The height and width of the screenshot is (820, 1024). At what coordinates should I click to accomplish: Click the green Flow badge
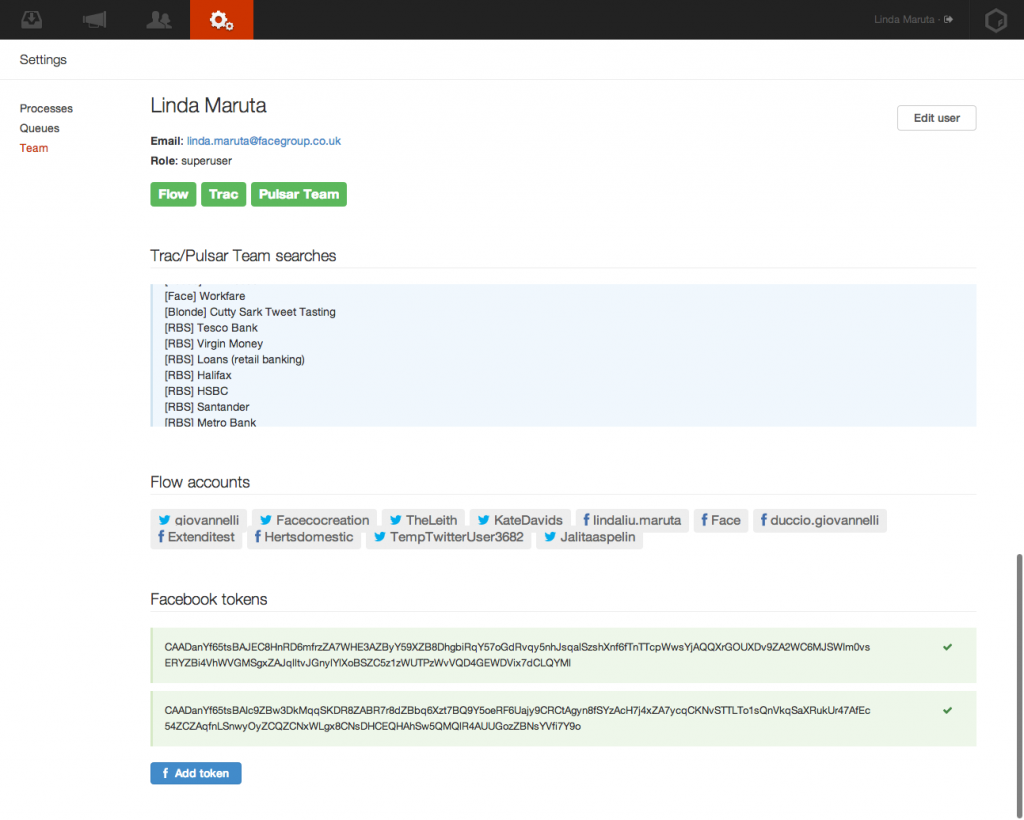point(173,194)
